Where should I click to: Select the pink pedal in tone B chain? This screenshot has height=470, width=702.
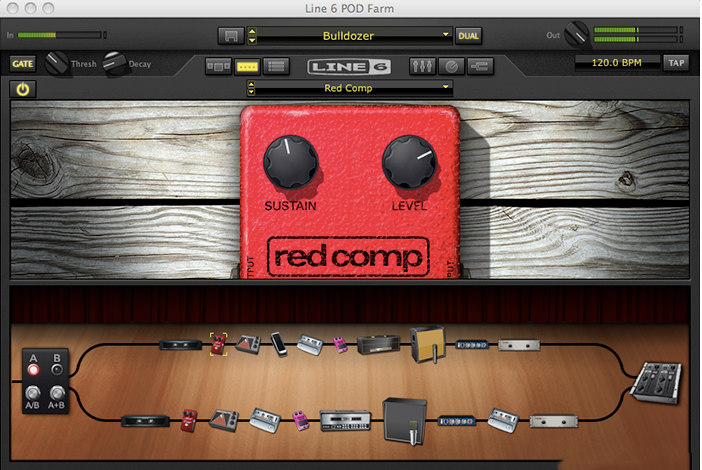tap(301, 421)
